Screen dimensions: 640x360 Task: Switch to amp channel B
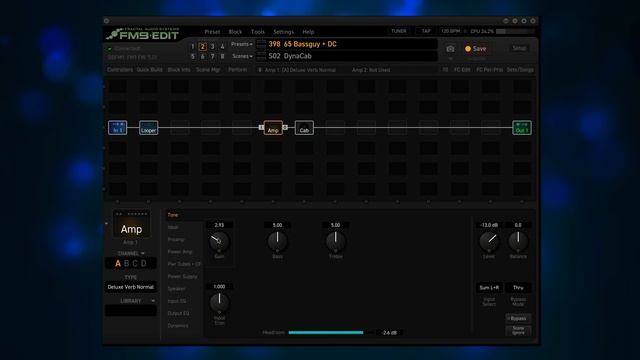coord(127,264)
